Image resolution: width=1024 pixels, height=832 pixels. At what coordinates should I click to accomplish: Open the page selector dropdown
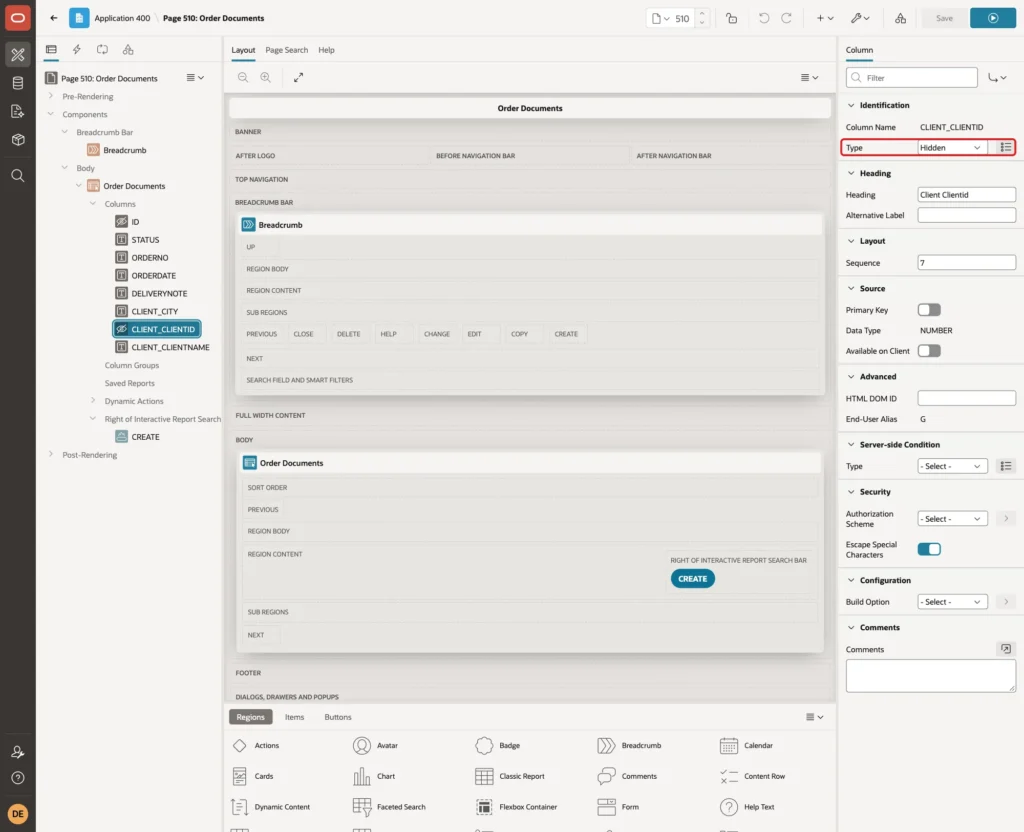(x=660, y=18)
